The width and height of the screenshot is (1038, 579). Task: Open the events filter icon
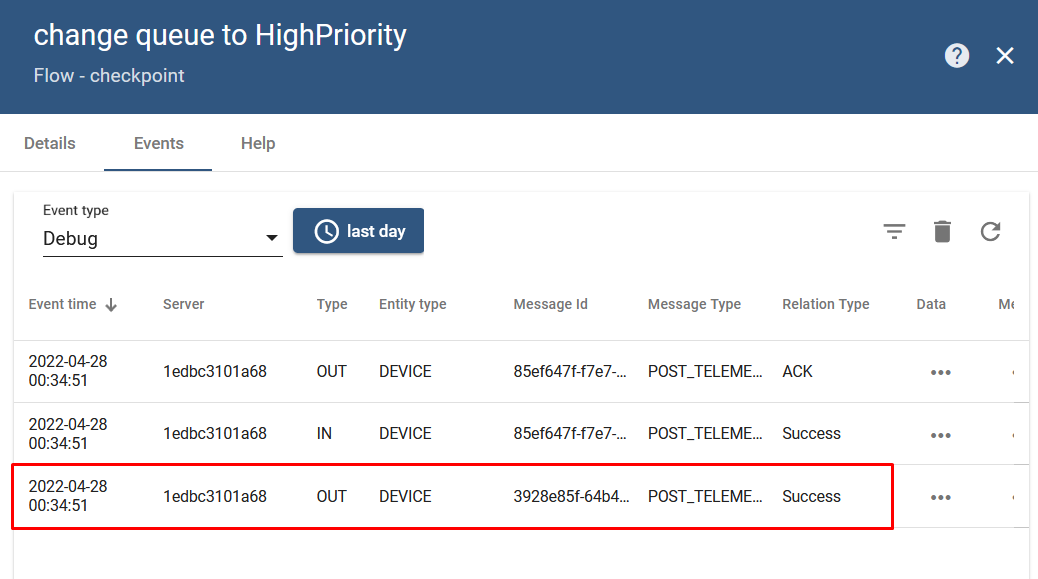(x=894, y=231)
